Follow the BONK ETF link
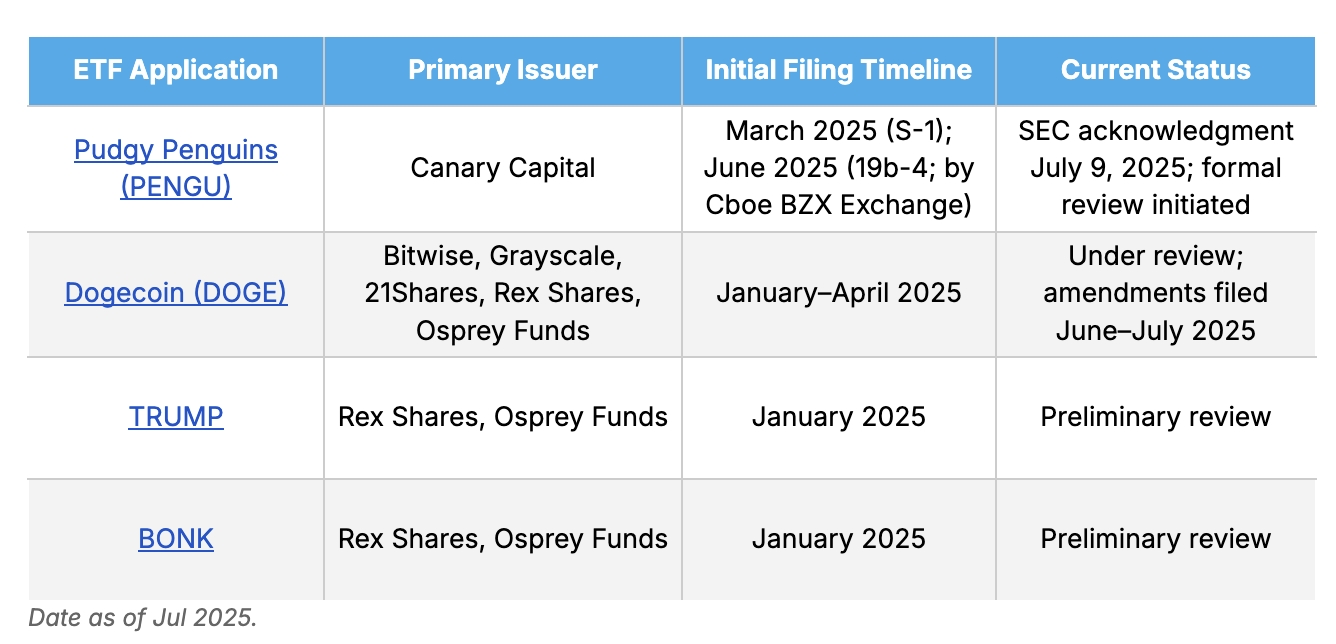 176,539
